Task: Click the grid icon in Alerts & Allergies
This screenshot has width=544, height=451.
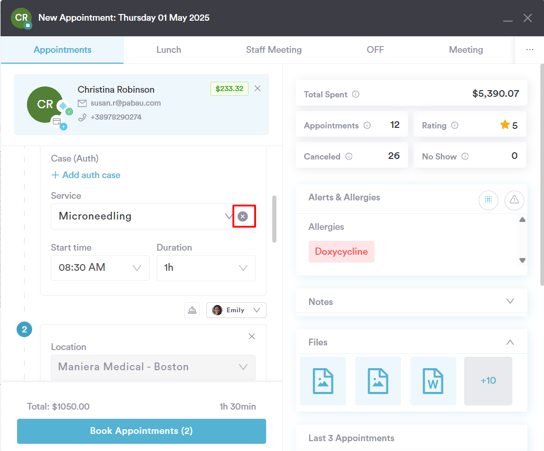Action: click(x=488, y=200)
